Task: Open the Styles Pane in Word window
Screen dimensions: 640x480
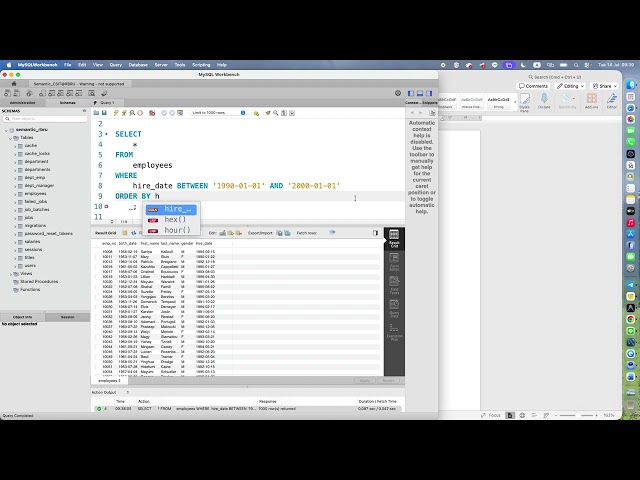Action: pyautogui.click(x=524, y=102)
